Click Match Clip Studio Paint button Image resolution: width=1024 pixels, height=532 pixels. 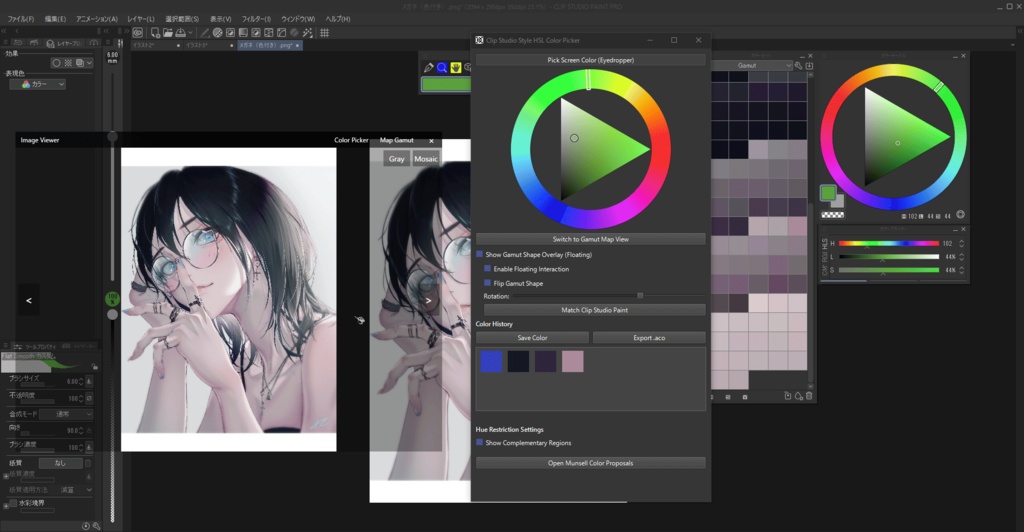(594, 310)
